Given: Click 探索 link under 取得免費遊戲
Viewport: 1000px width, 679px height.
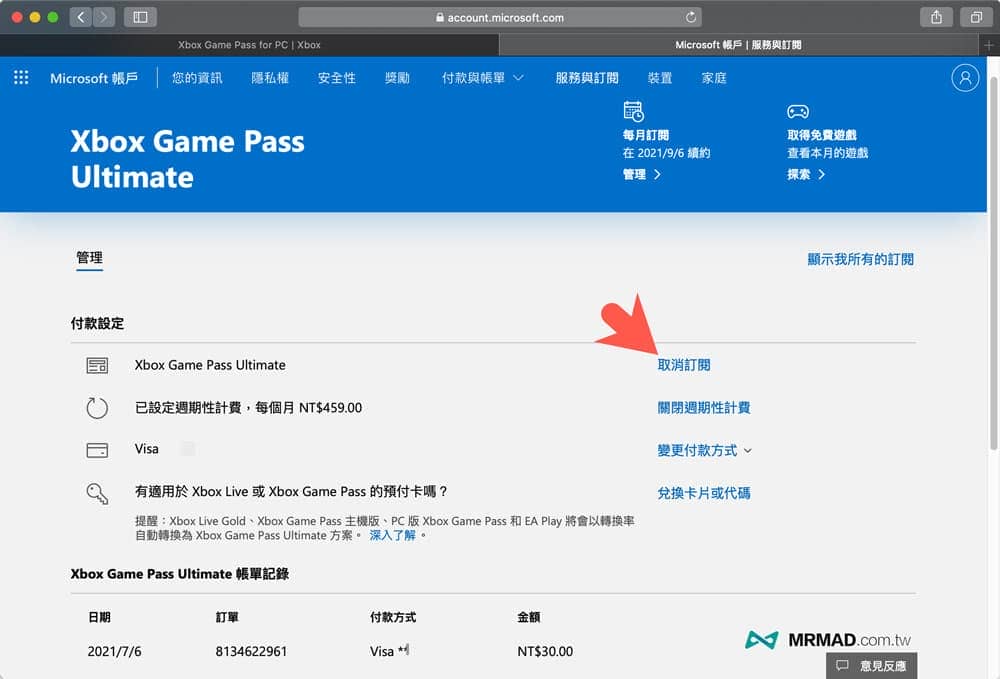Looking at the screenshot, I should click(x=806, y=174).
